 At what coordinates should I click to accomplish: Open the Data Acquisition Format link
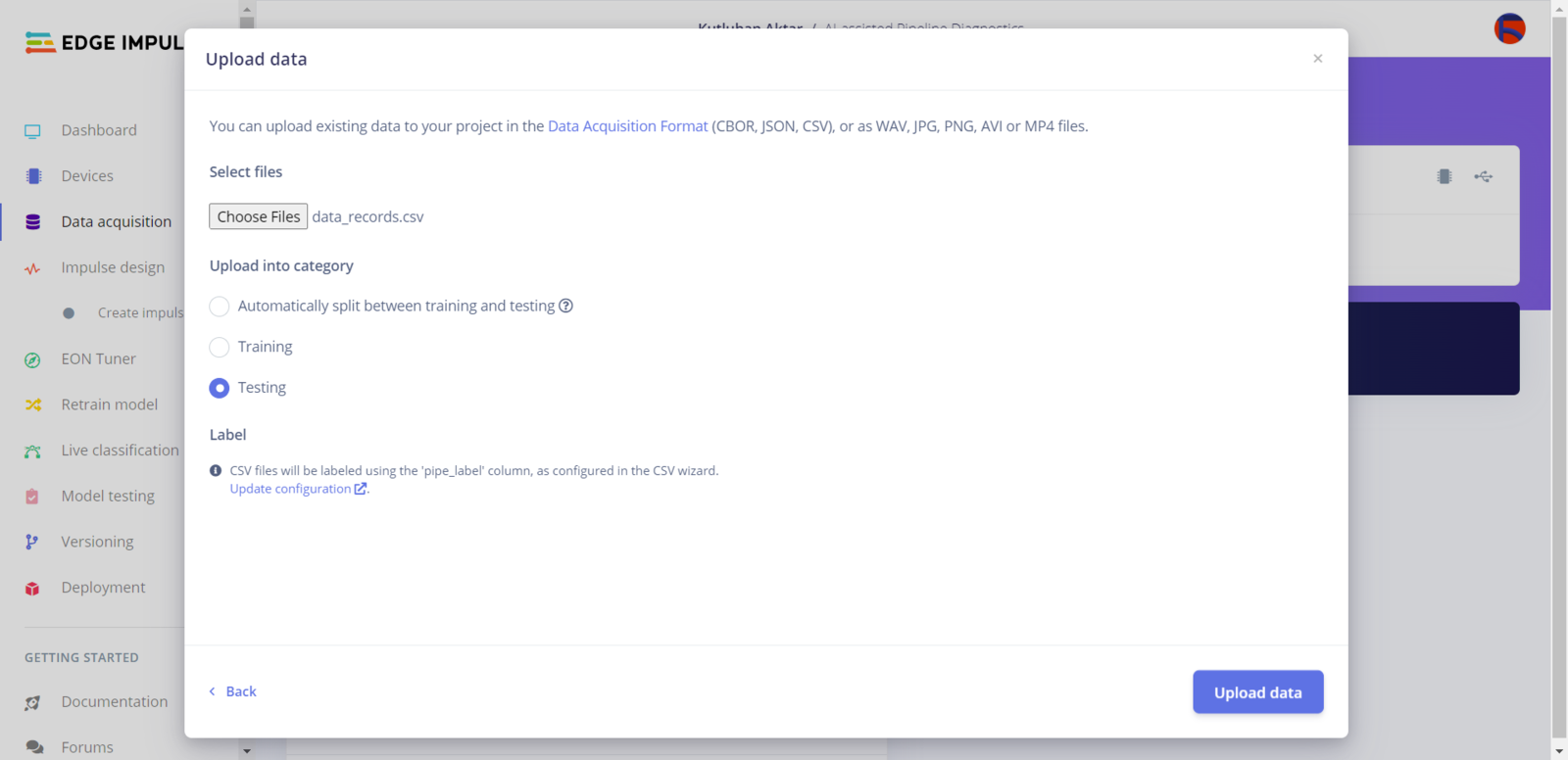(x=627, y=126)
